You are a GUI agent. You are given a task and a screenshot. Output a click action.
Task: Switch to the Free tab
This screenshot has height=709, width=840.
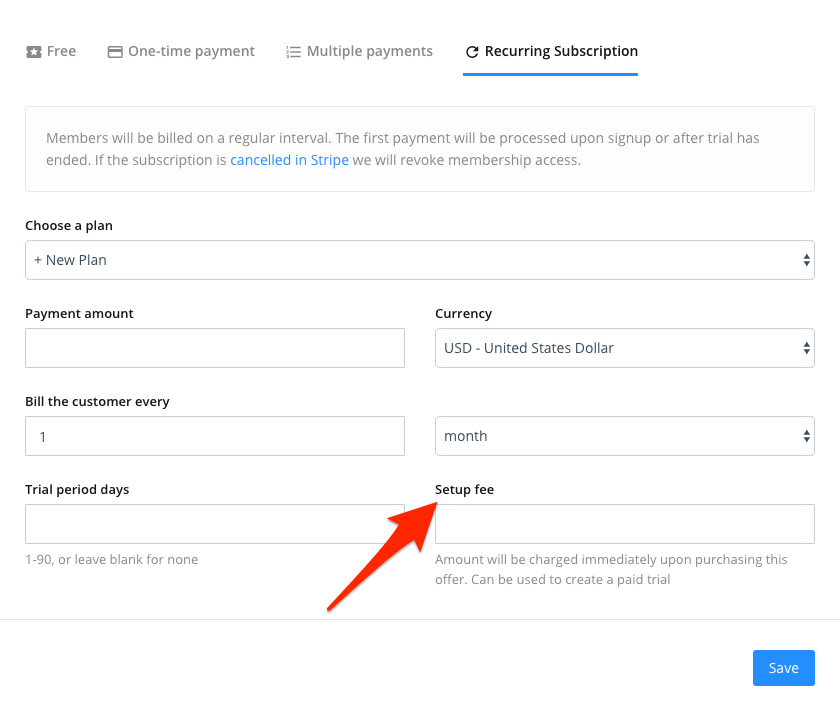[x=51, y=51]
